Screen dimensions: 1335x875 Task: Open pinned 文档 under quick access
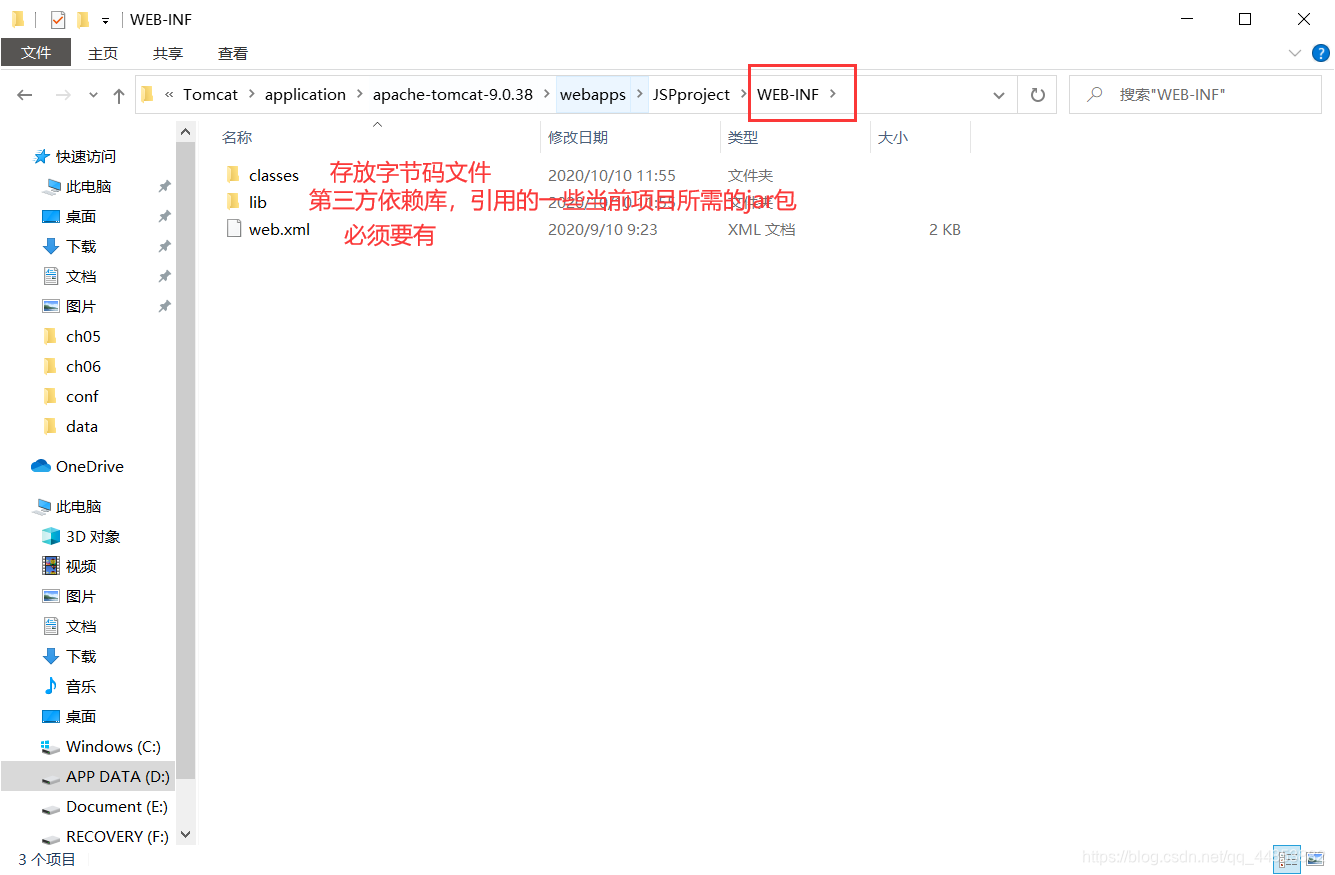(81, 276)
